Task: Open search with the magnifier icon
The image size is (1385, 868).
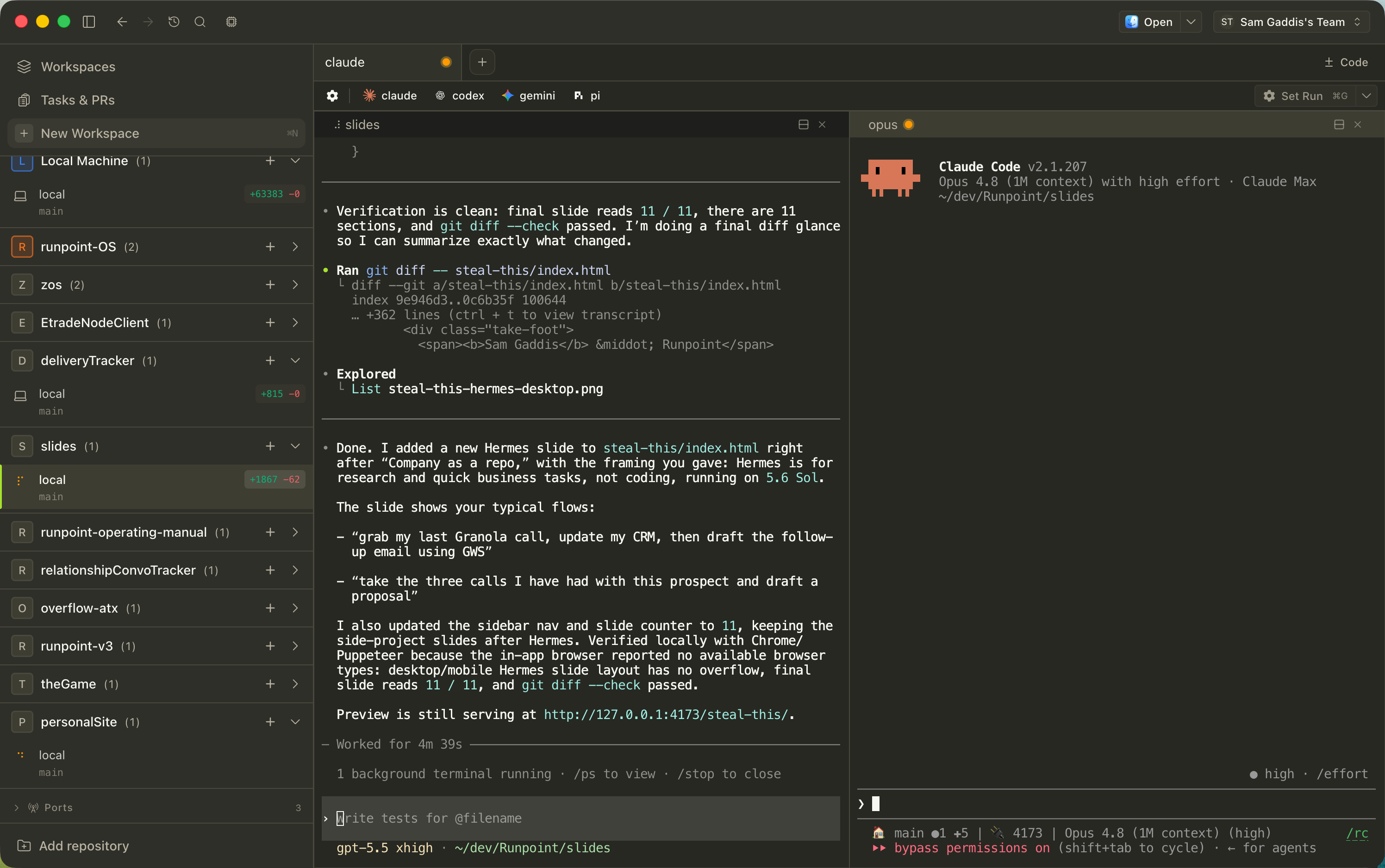Action: [200, 22]
